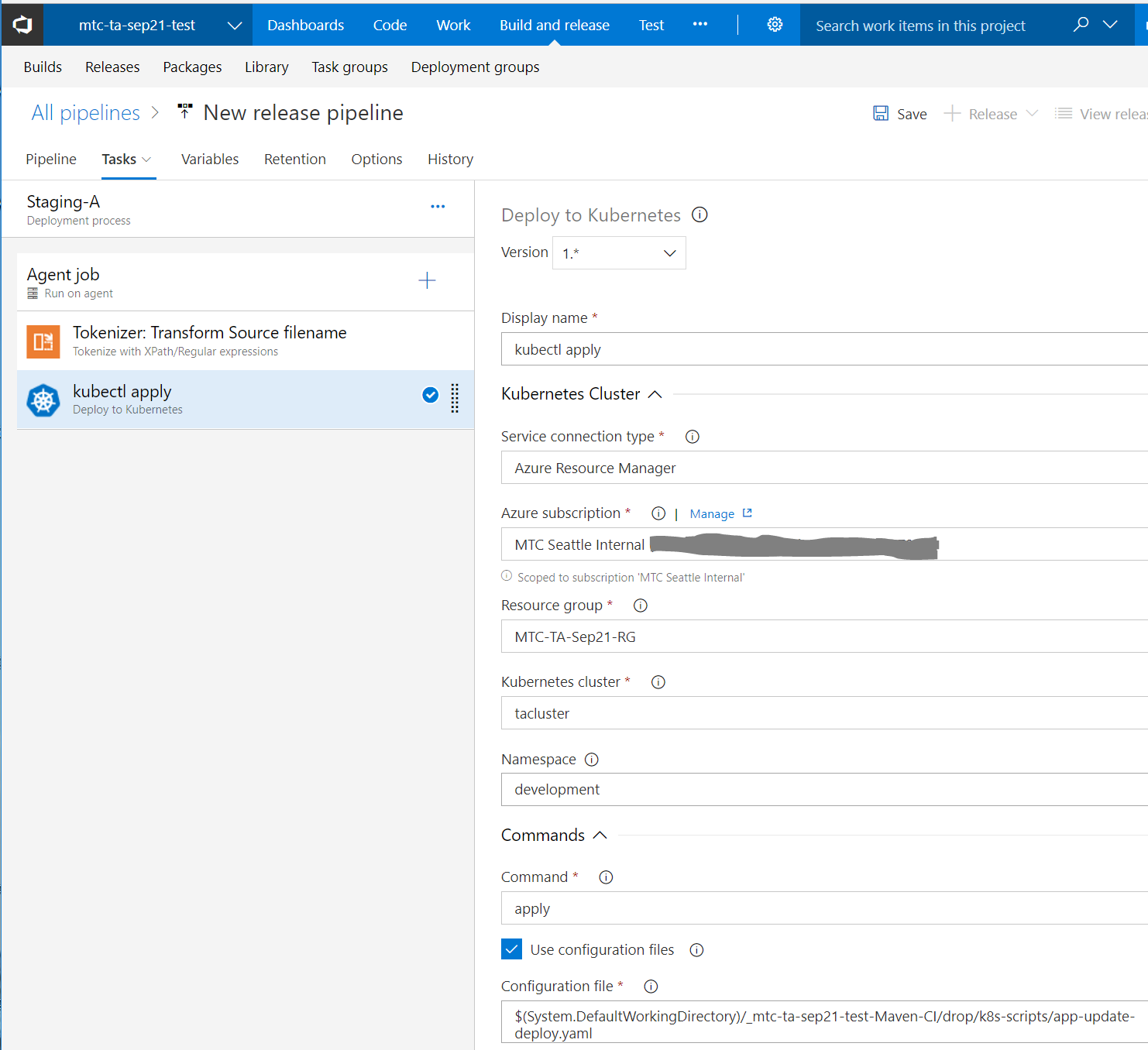This screenshot has height=1050, width=1148.
Task: Select the Tokenizer: Transform Source filename task
Action: 246,341
